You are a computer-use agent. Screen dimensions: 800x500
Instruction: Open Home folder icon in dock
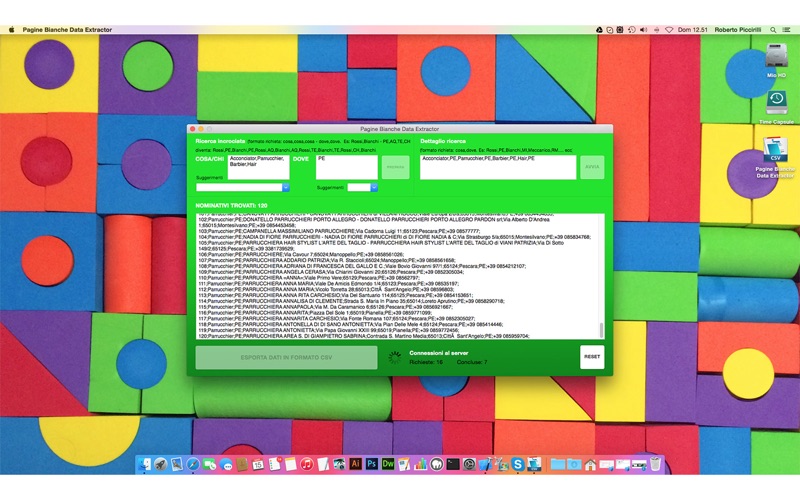click(x=590, y=465)
